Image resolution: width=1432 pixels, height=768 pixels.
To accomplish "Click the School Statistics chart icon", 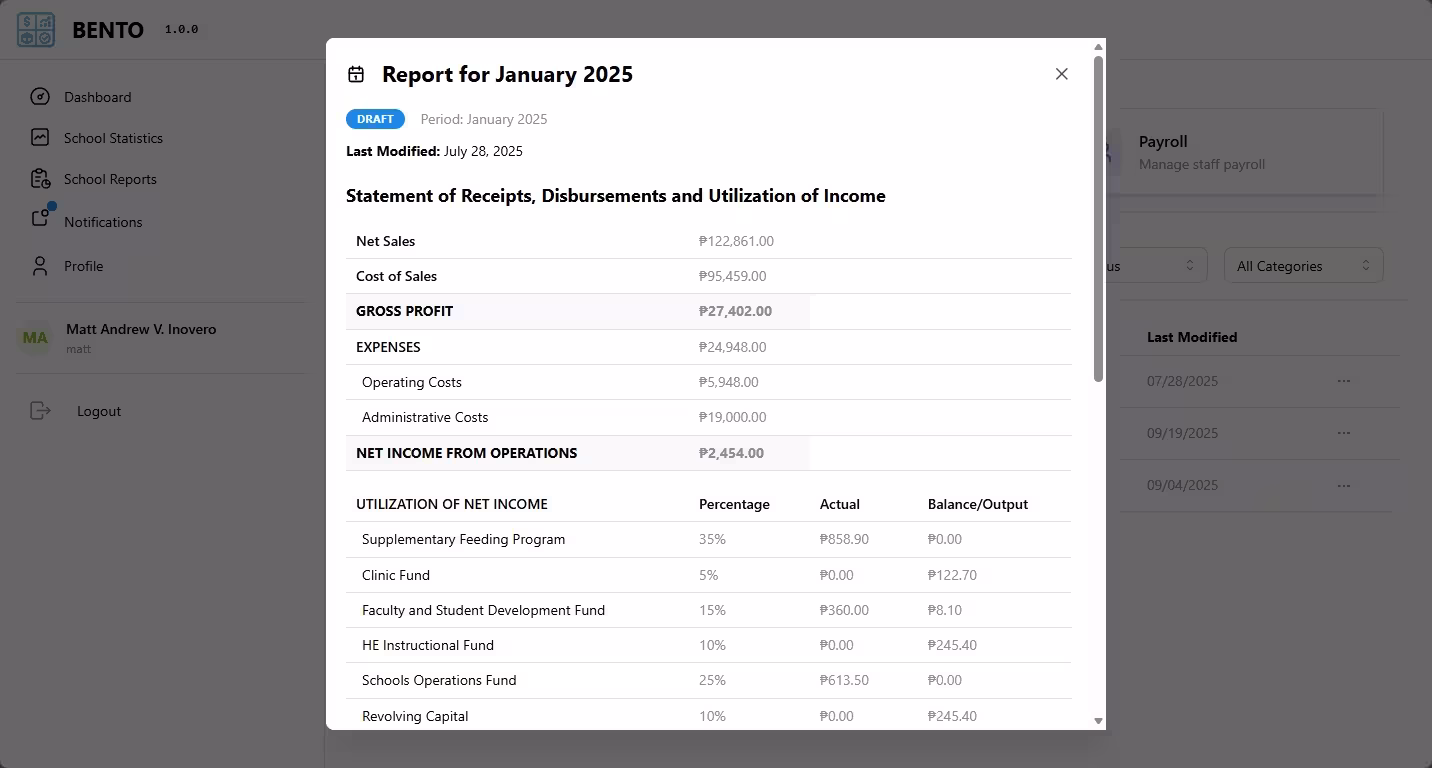I will pyautogui.click(x=40, y=138).
